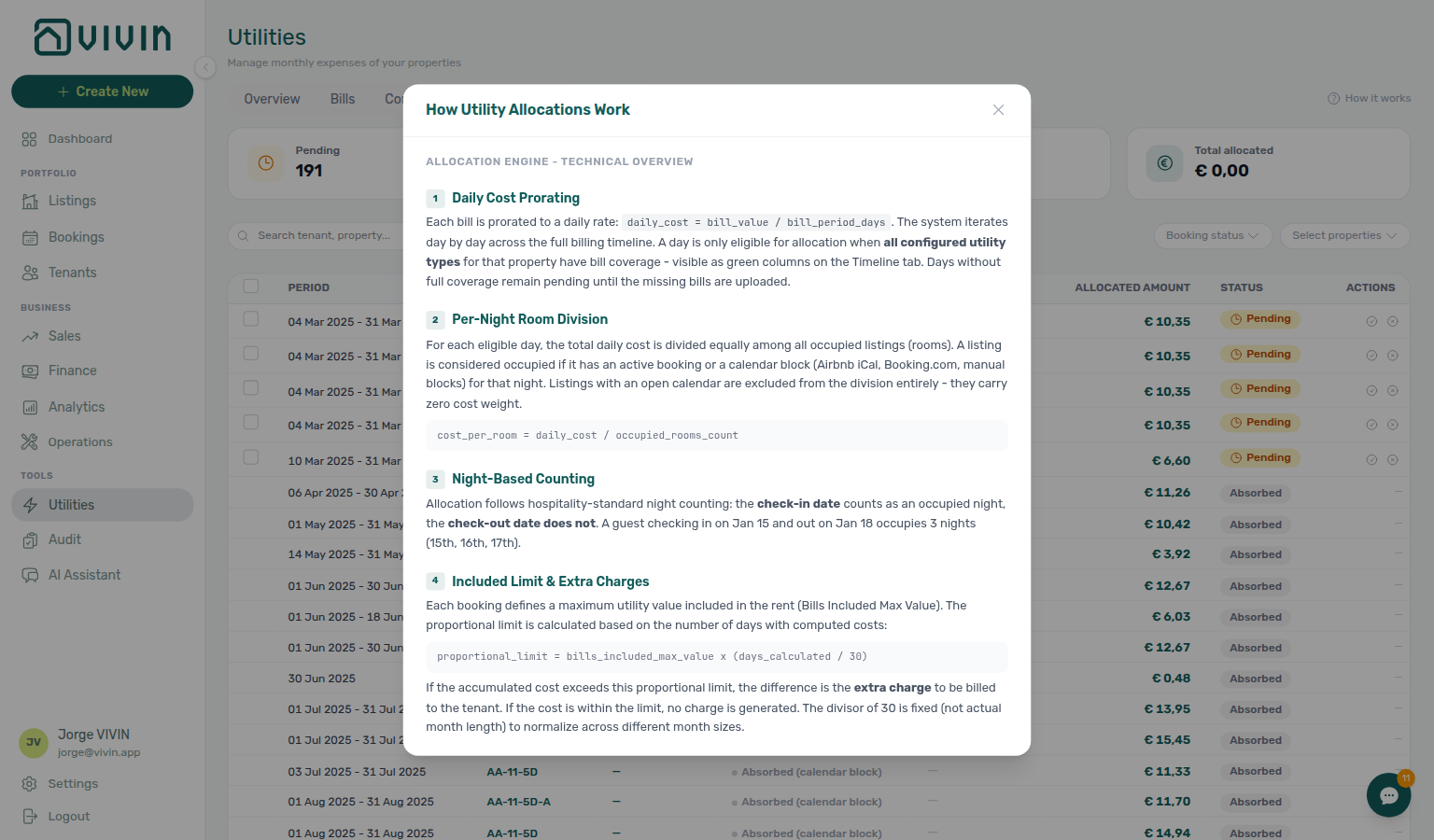Click the STATUS column header
1434x840 pixels.
(x=1242, y=288)
